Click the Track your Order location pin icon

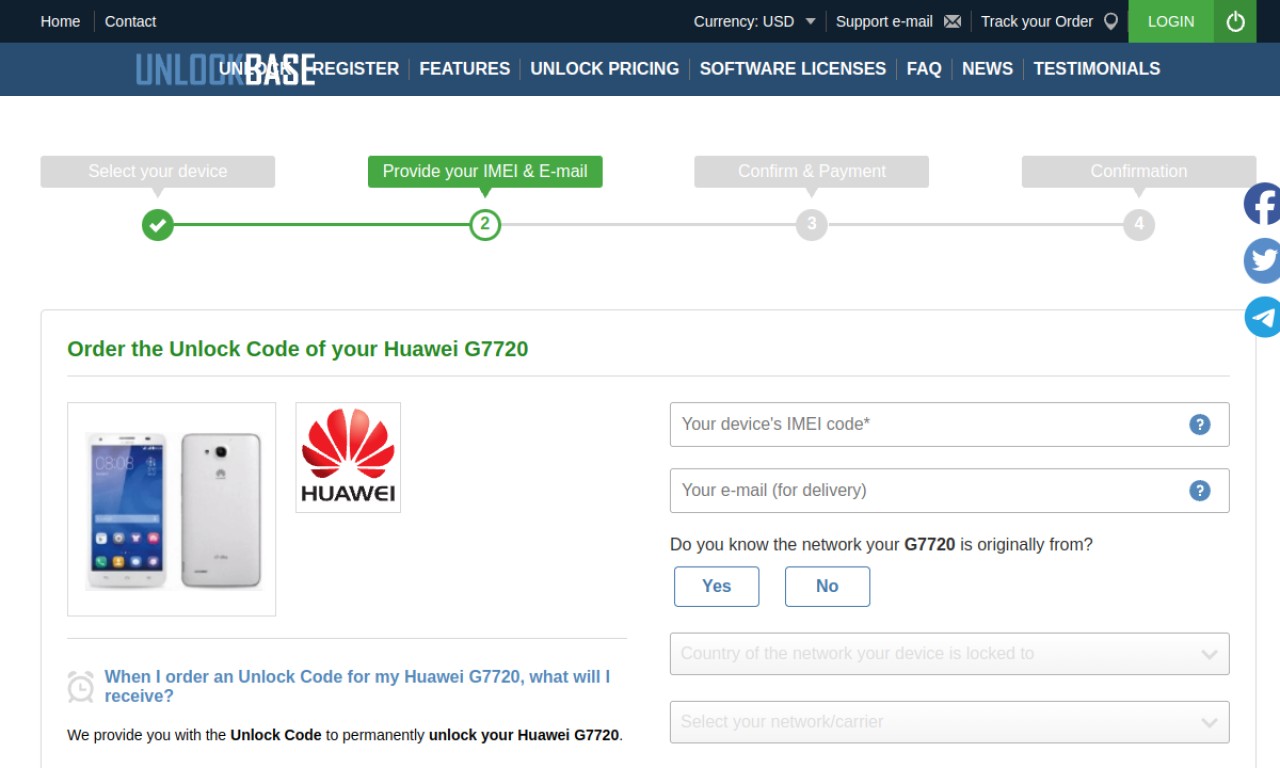tap(1110, 21)
